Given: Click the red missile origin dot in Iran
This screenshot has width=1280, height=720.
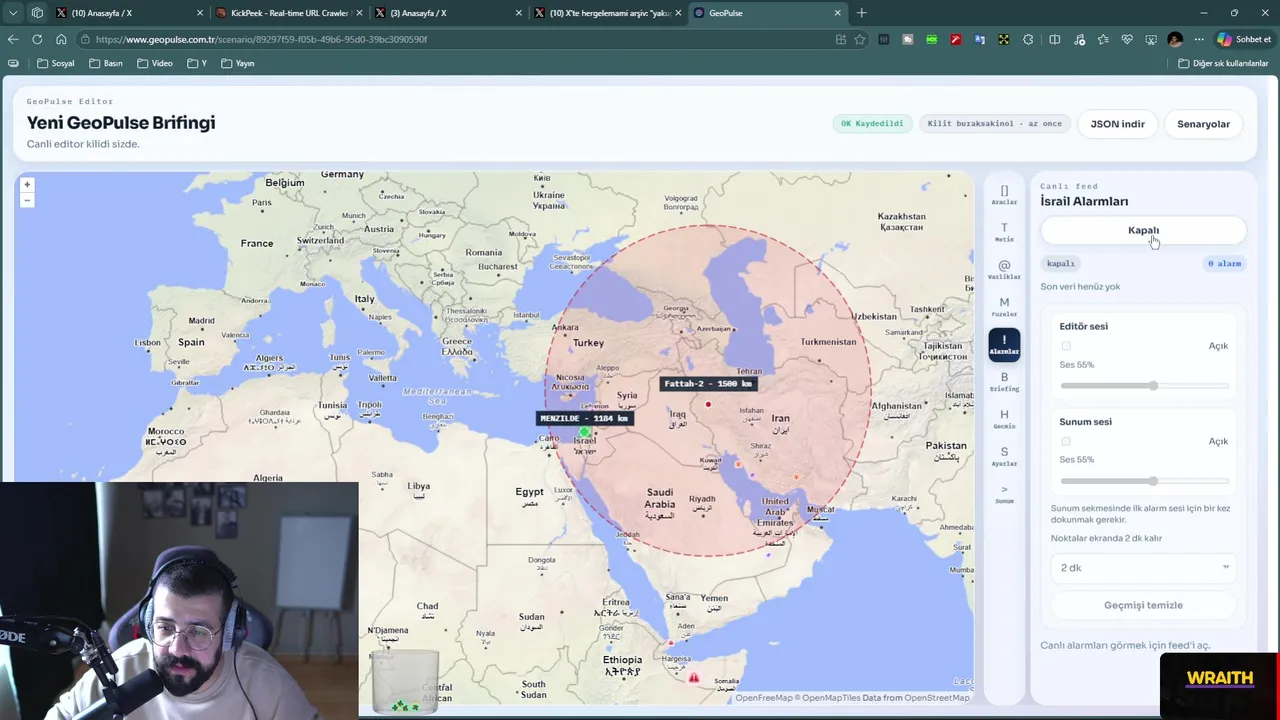Looking at the screenshot, I should 708,405.
